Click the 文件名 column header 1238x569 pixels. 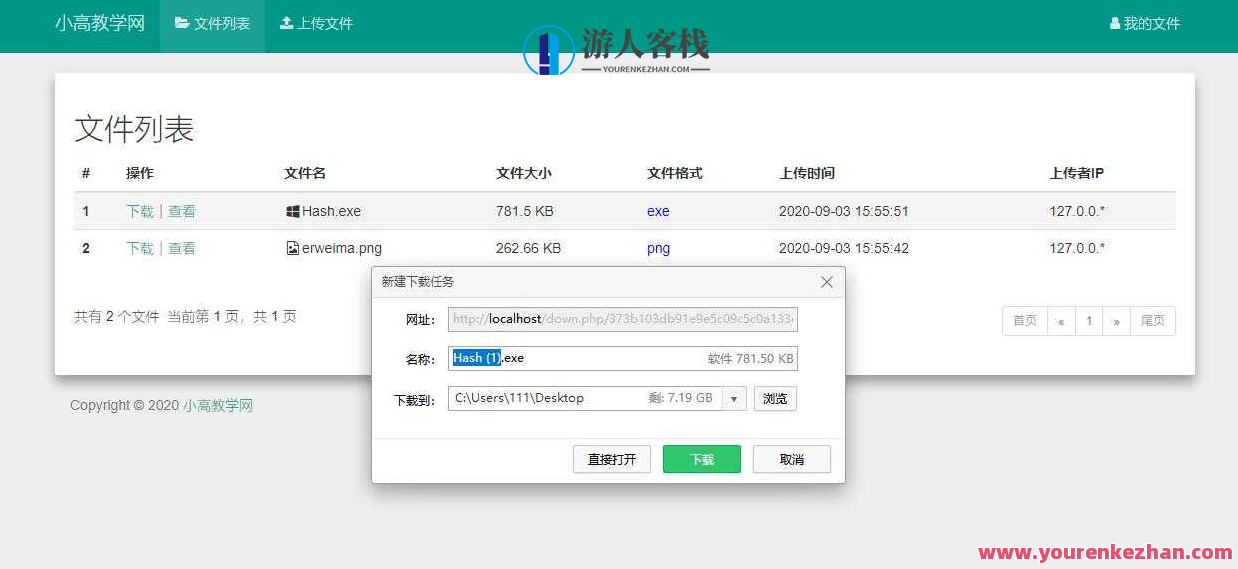pos(305,173)
